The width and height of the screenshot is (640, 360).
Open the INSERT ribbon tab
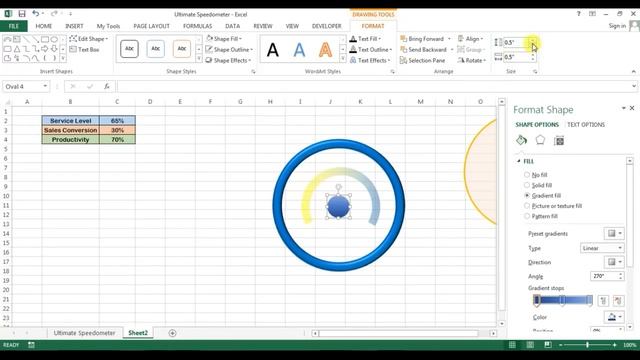click(74, 26)
